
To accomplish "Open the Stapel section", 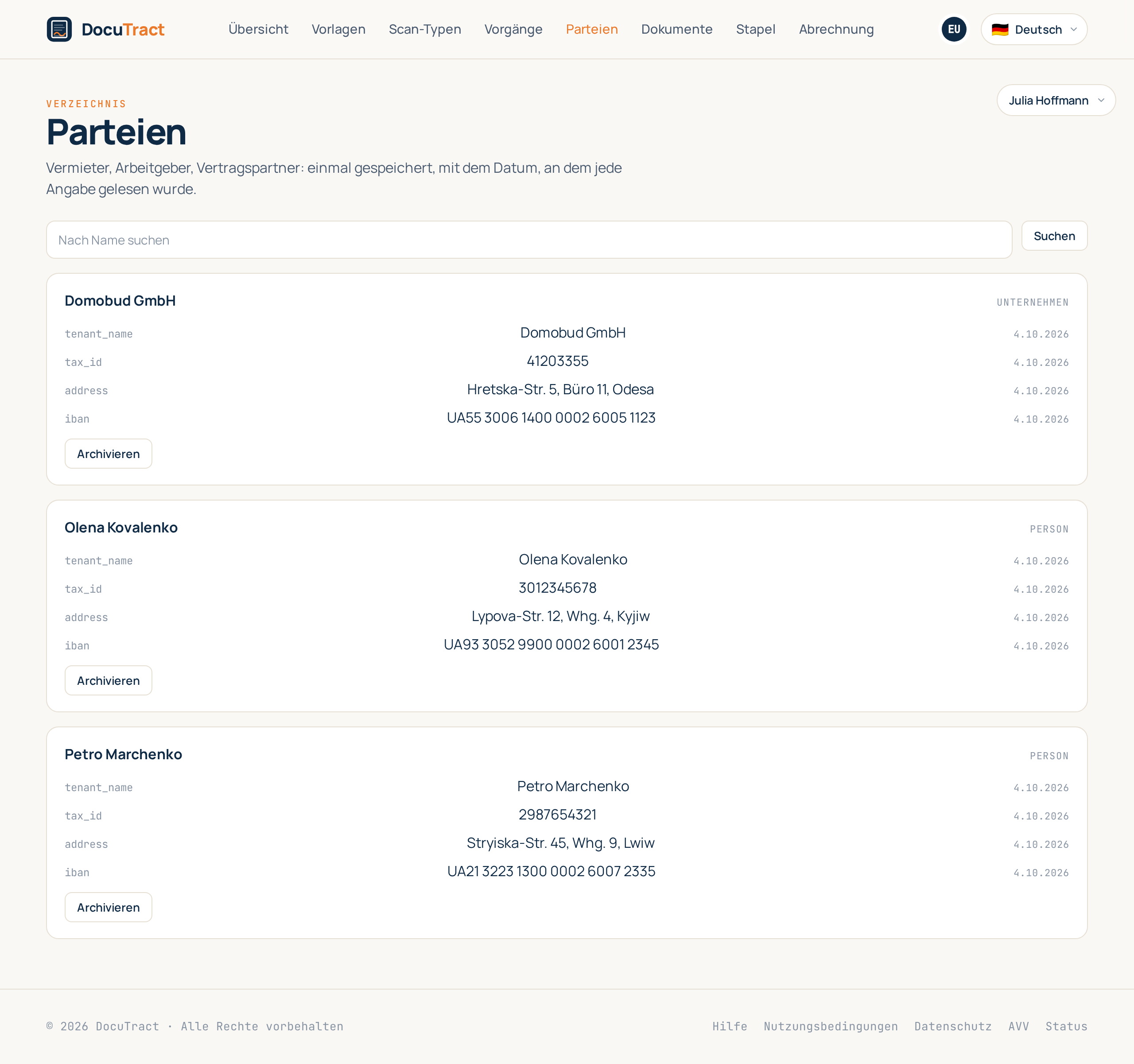I will (755, 29).
